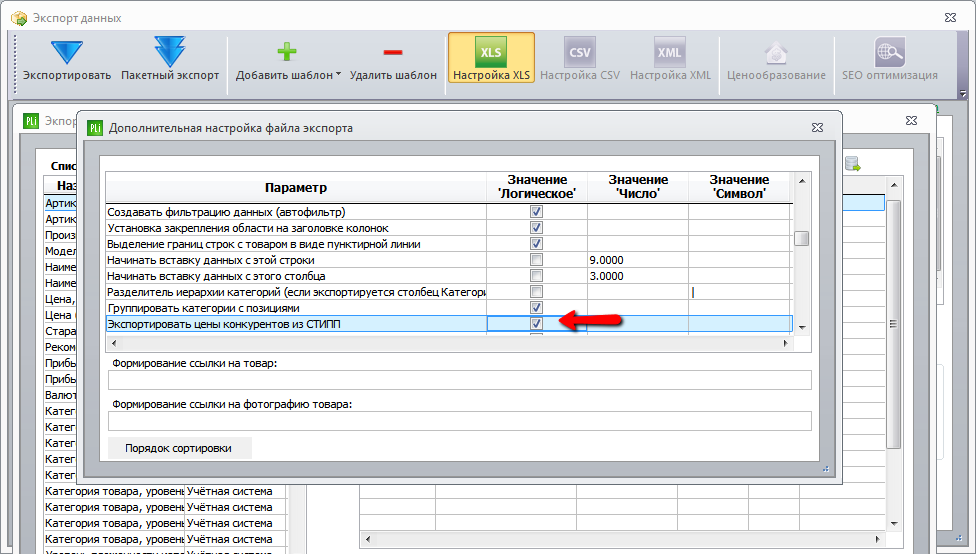The height and width of the screenshot is (554, 976).
Task: Click the database export icon behind dialog
Action: click(852, 164)
